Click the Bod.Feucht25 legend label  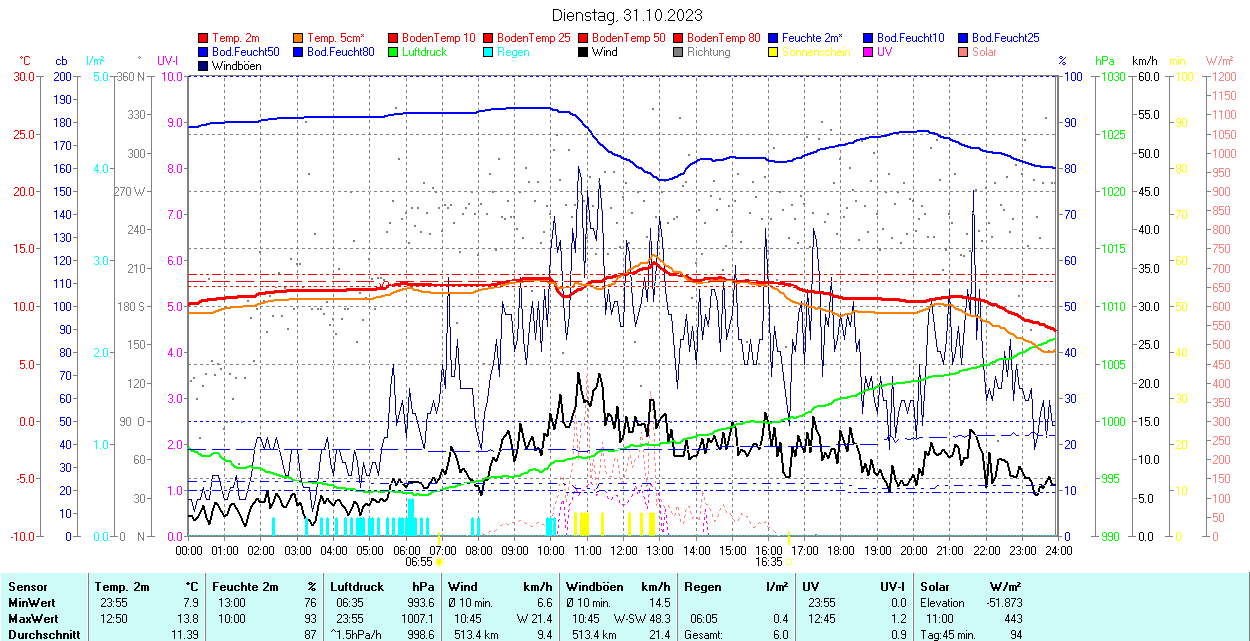point(1005,38)
